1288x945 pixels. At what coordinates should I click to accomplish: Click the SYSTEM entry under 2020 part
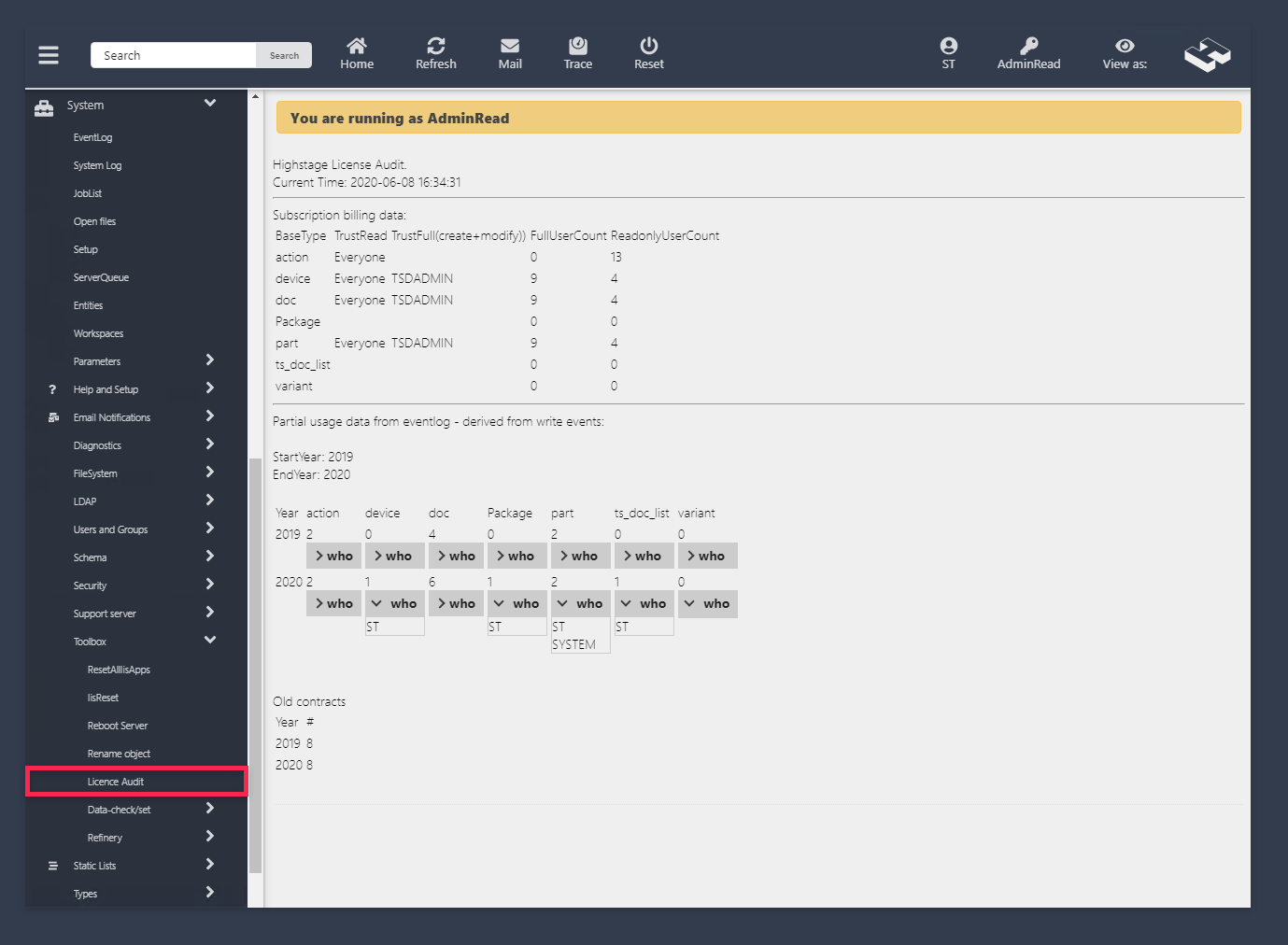point(573,644)
